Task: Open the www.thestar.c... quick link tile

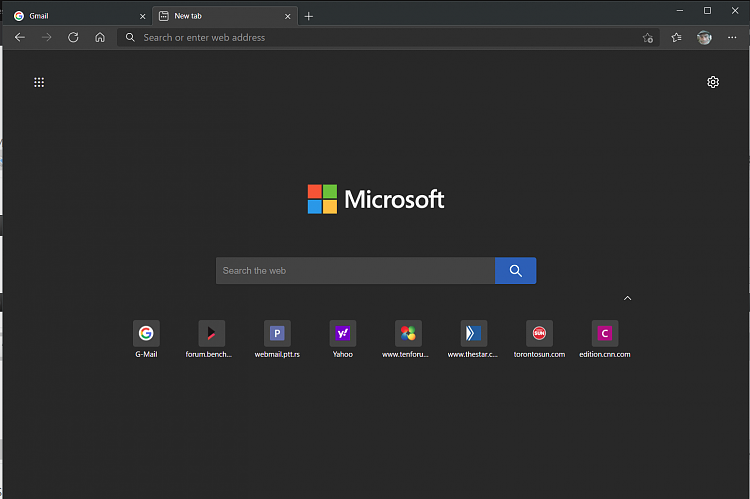Action: click(473, 340)
